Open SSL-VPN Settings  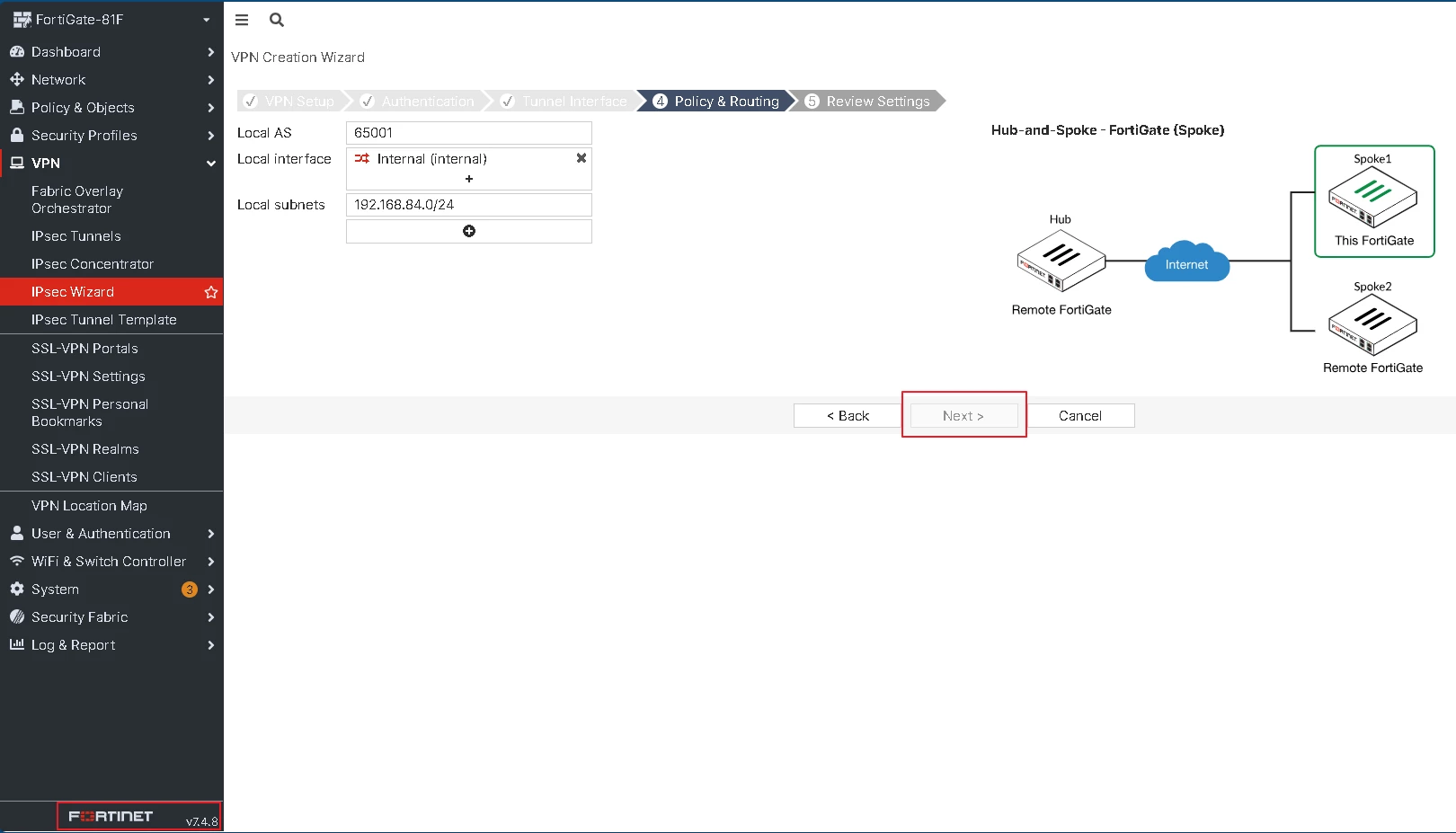coord(111,377)
